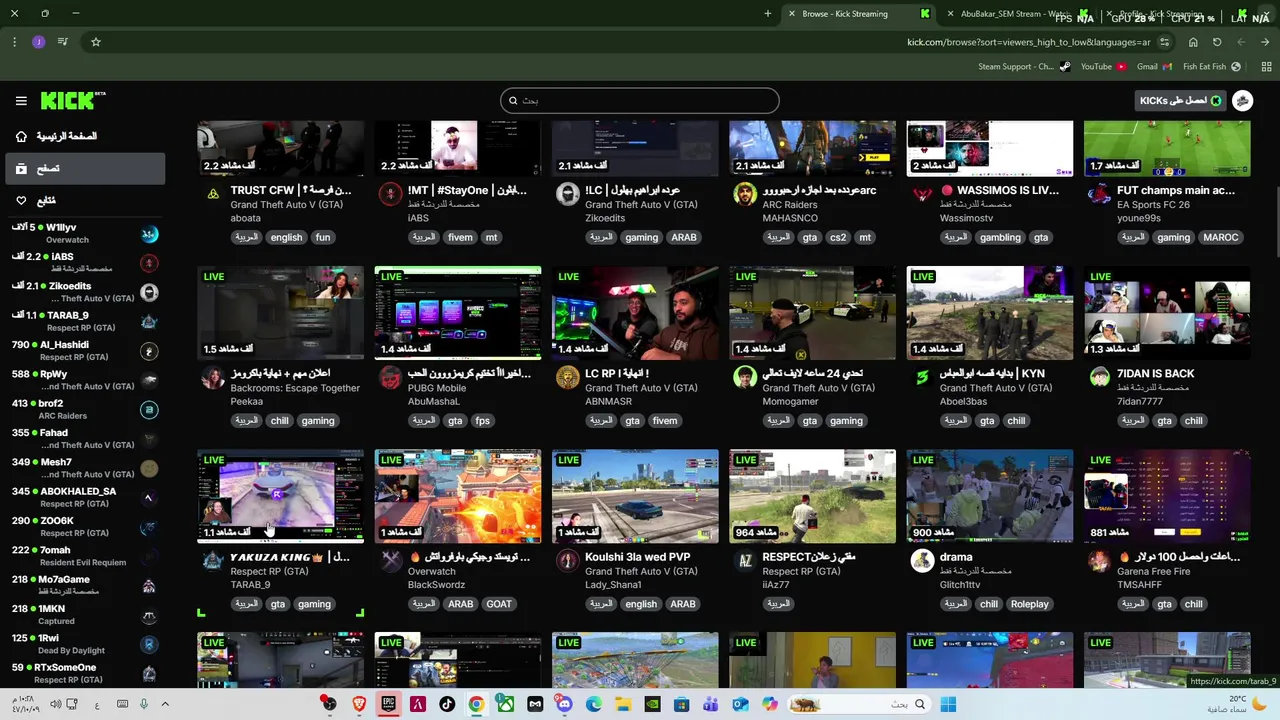Open the weather widget showing 20°C

1235,704
